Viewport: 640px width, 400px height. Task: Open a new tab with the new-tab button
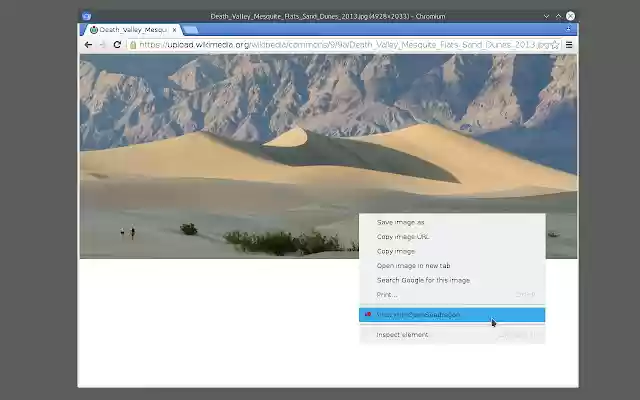(190, 30)
